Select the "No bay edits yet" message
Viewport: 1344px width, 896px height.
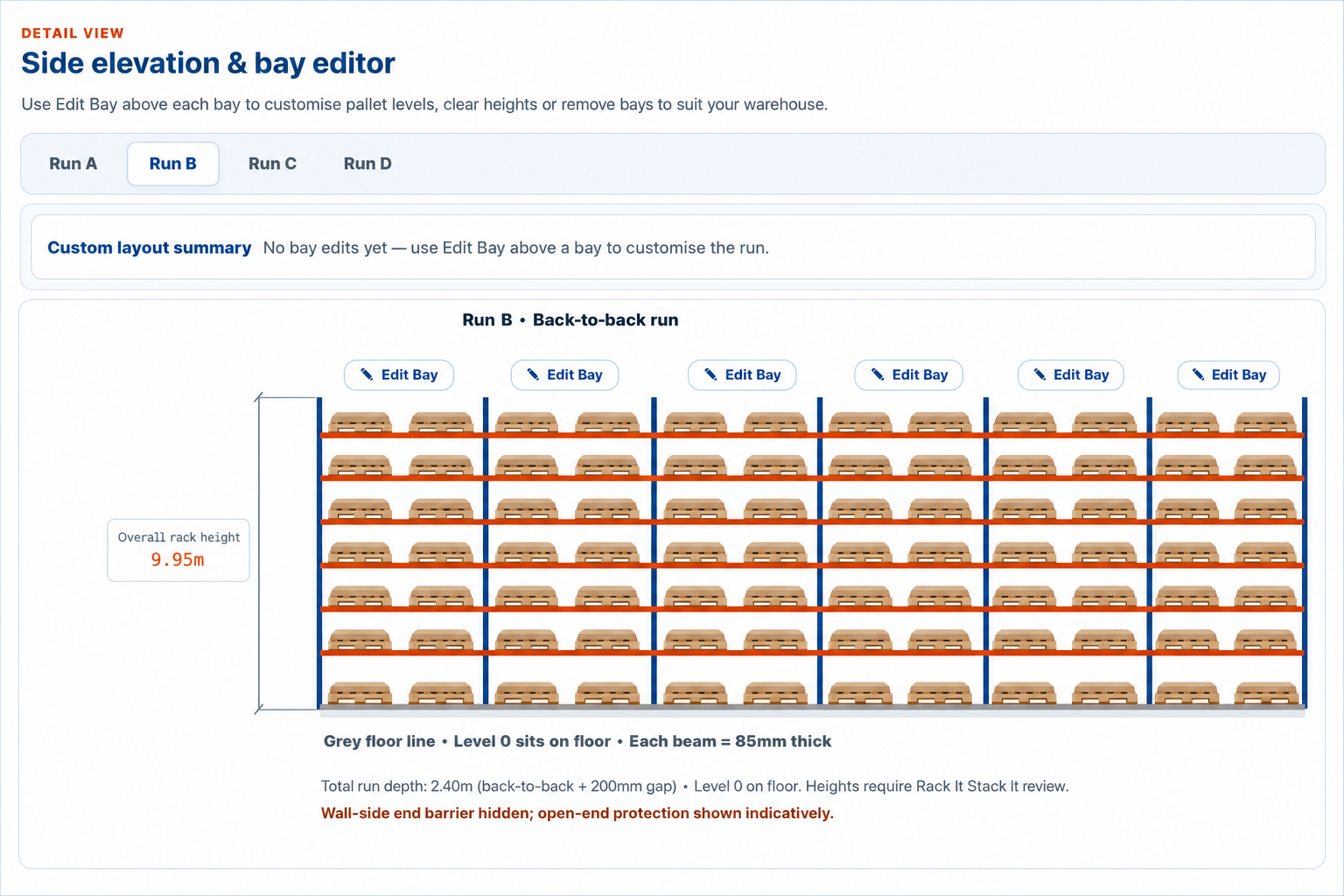click(516, 248)
